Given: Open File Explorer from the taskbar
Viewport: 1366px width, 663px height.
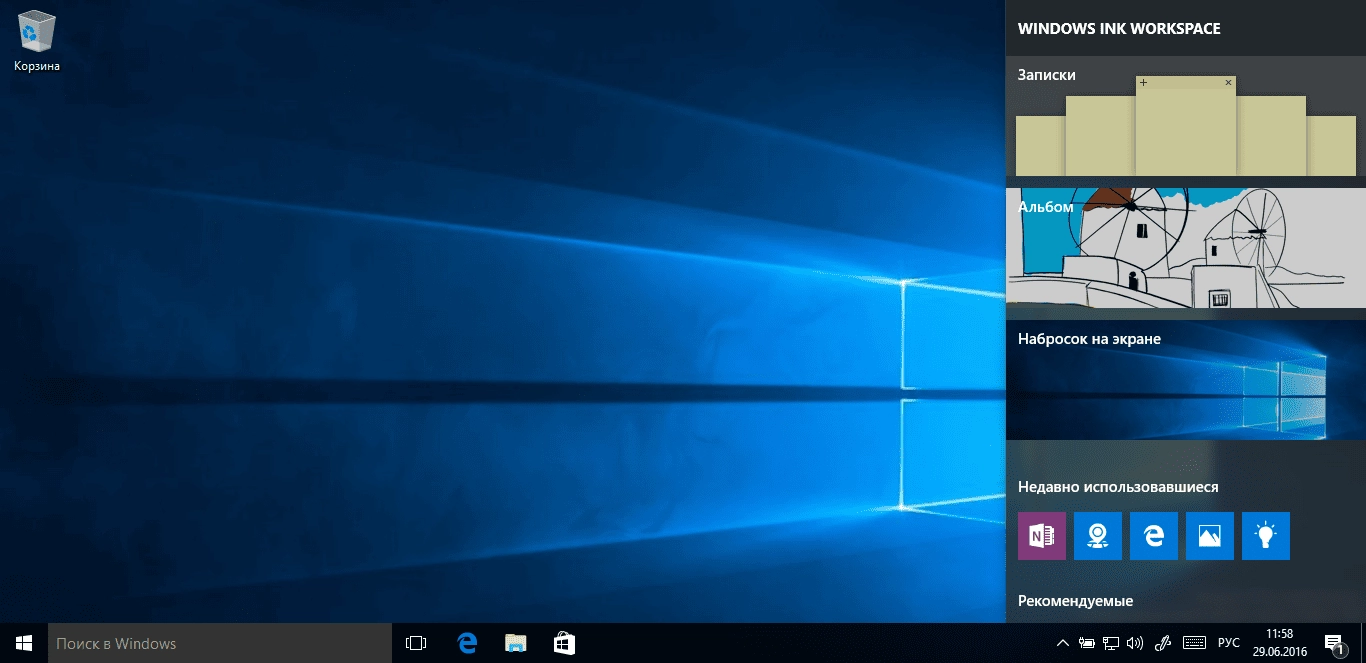Looking at the screenshot, I should (515, 643).
